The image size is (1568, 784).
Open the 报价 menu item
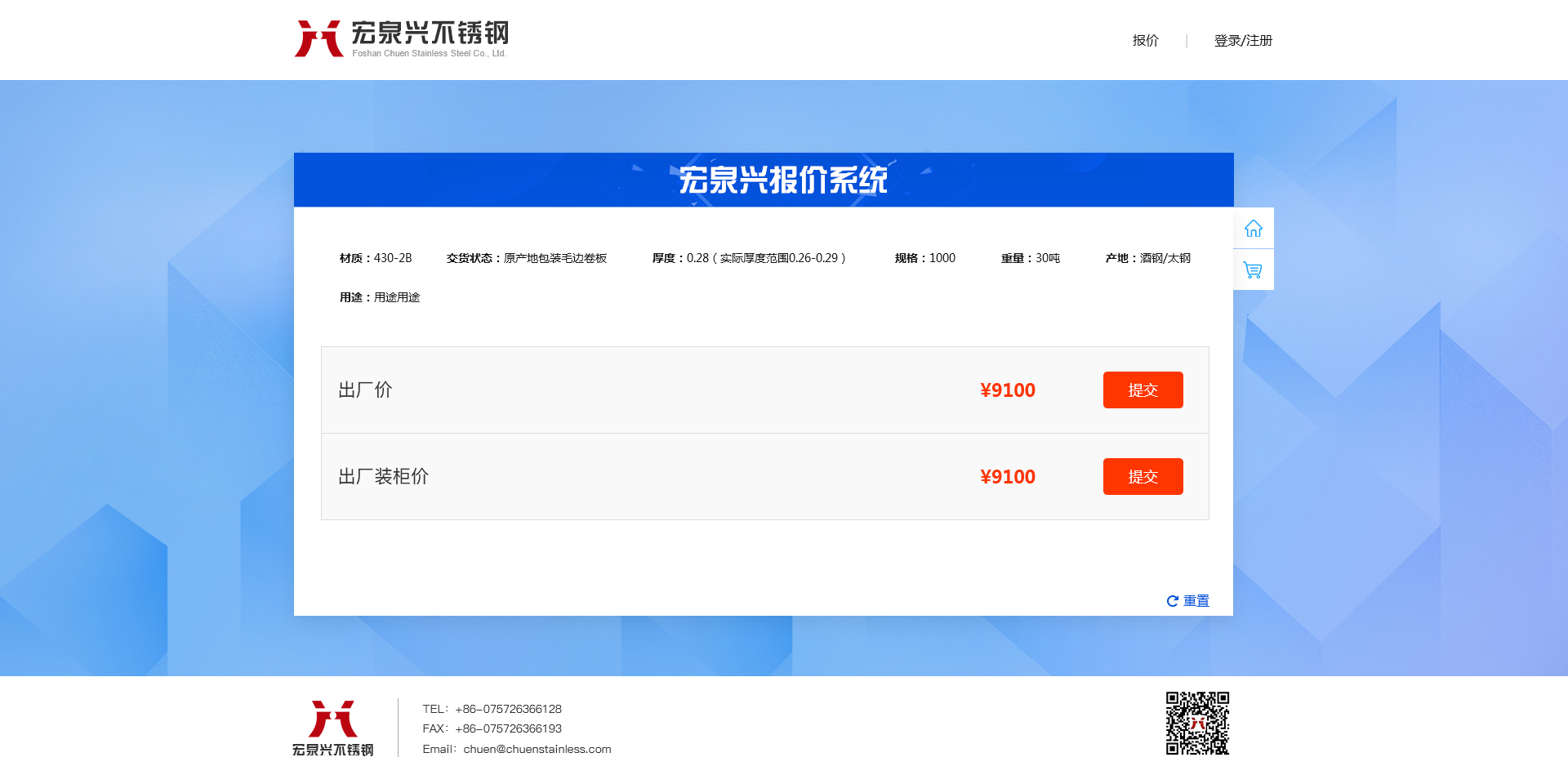tap(1145, 41)
